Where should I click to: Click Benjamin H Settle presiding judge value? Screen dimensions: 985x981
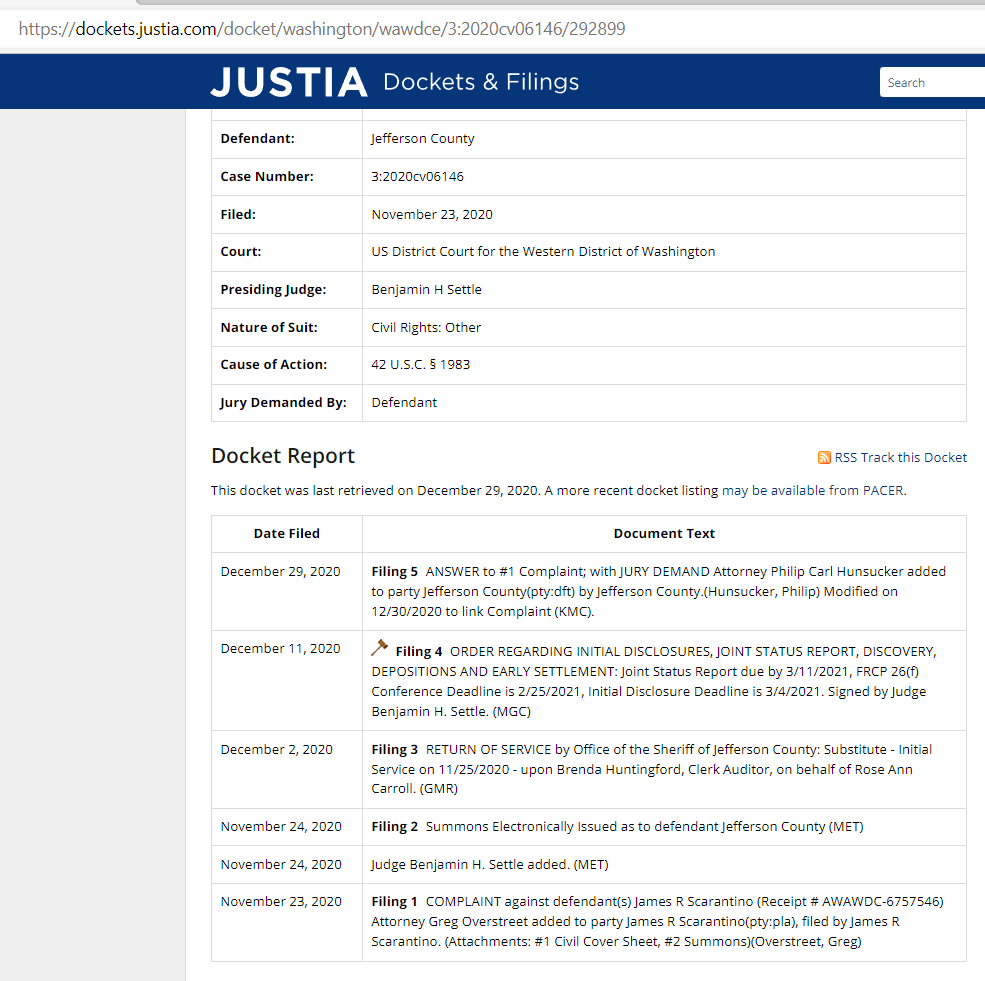point(426,290)
